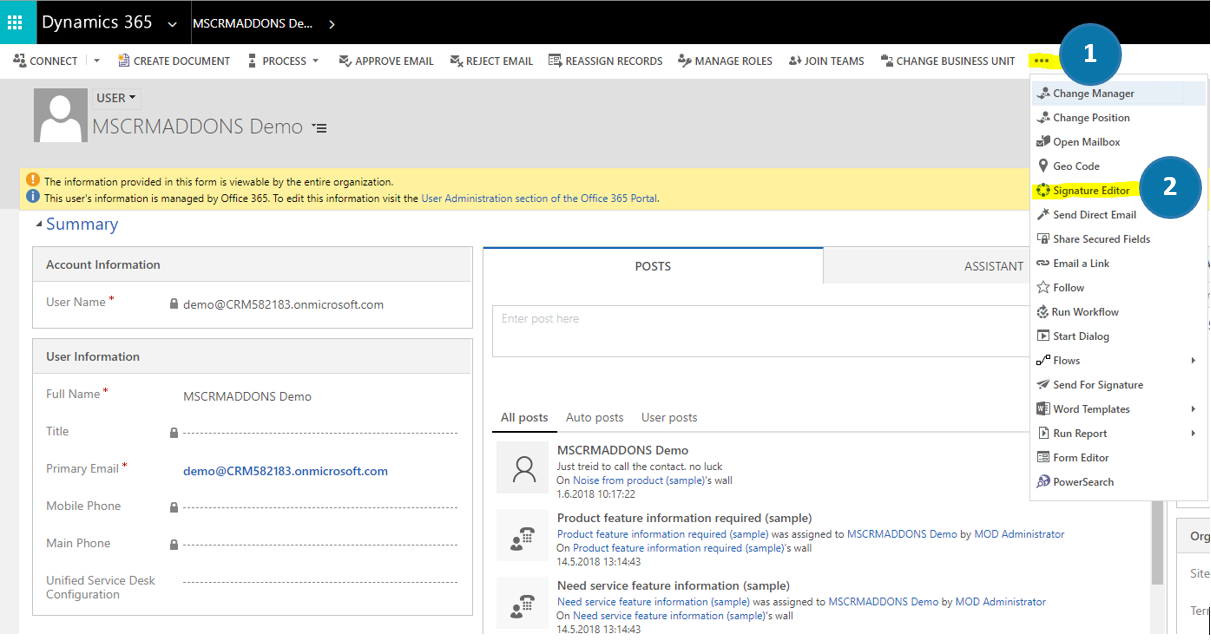This screenshot has width=1211, height=642.
Task: Click the CREATE DOCUMENT command
Action: [174, 61]
